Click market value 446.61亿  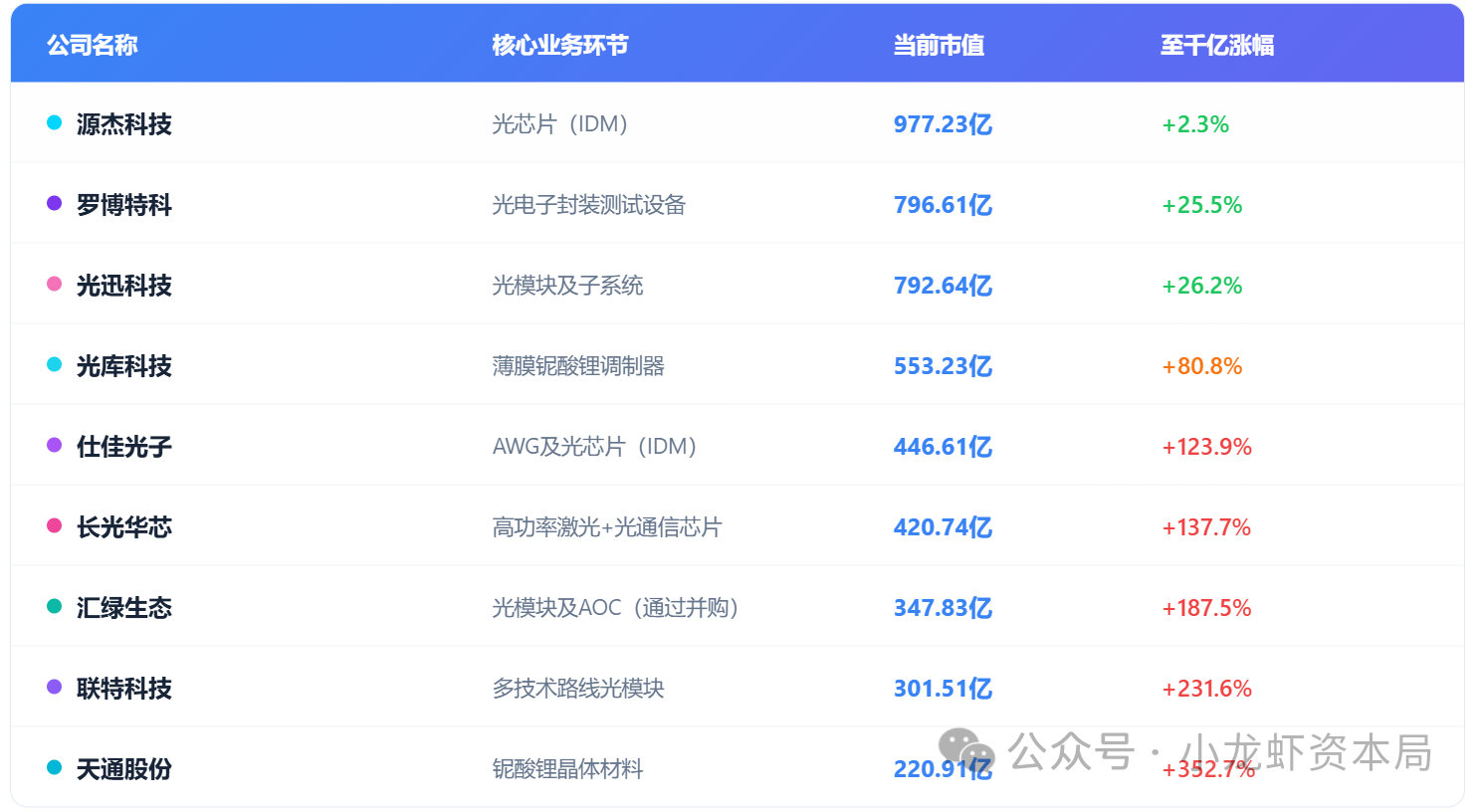[x=943, y=447]
